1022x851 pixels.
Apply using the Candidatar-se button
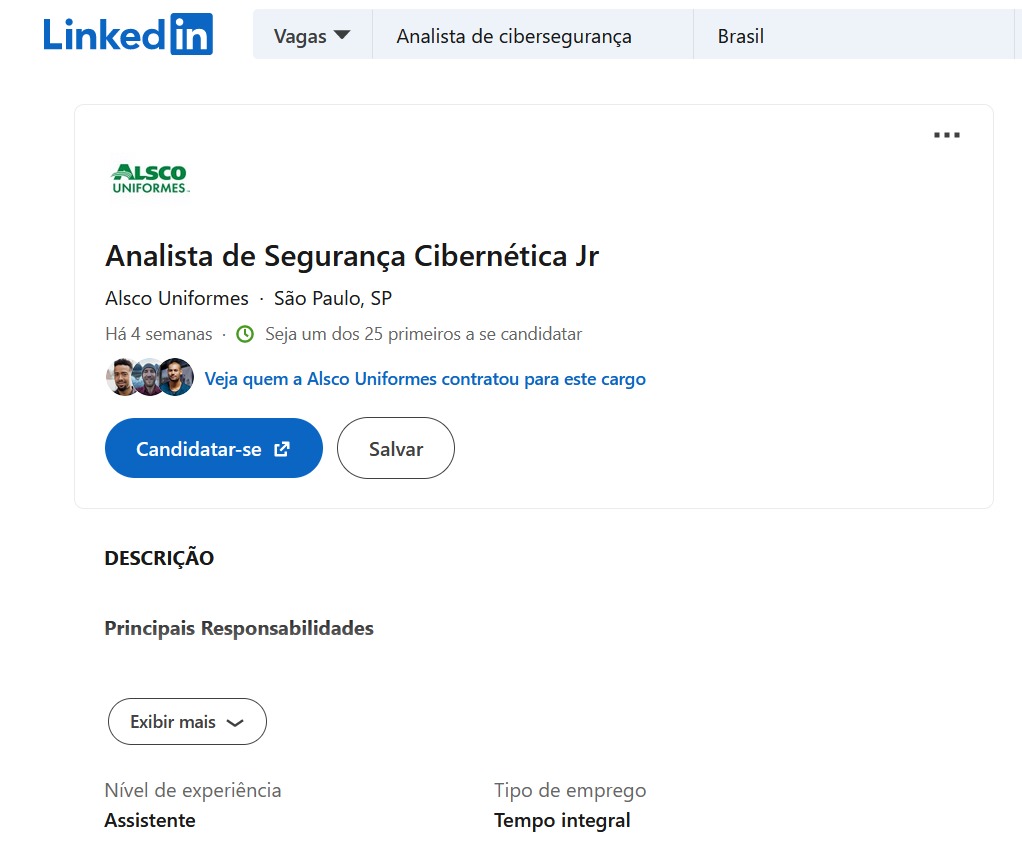pos(214,448)
